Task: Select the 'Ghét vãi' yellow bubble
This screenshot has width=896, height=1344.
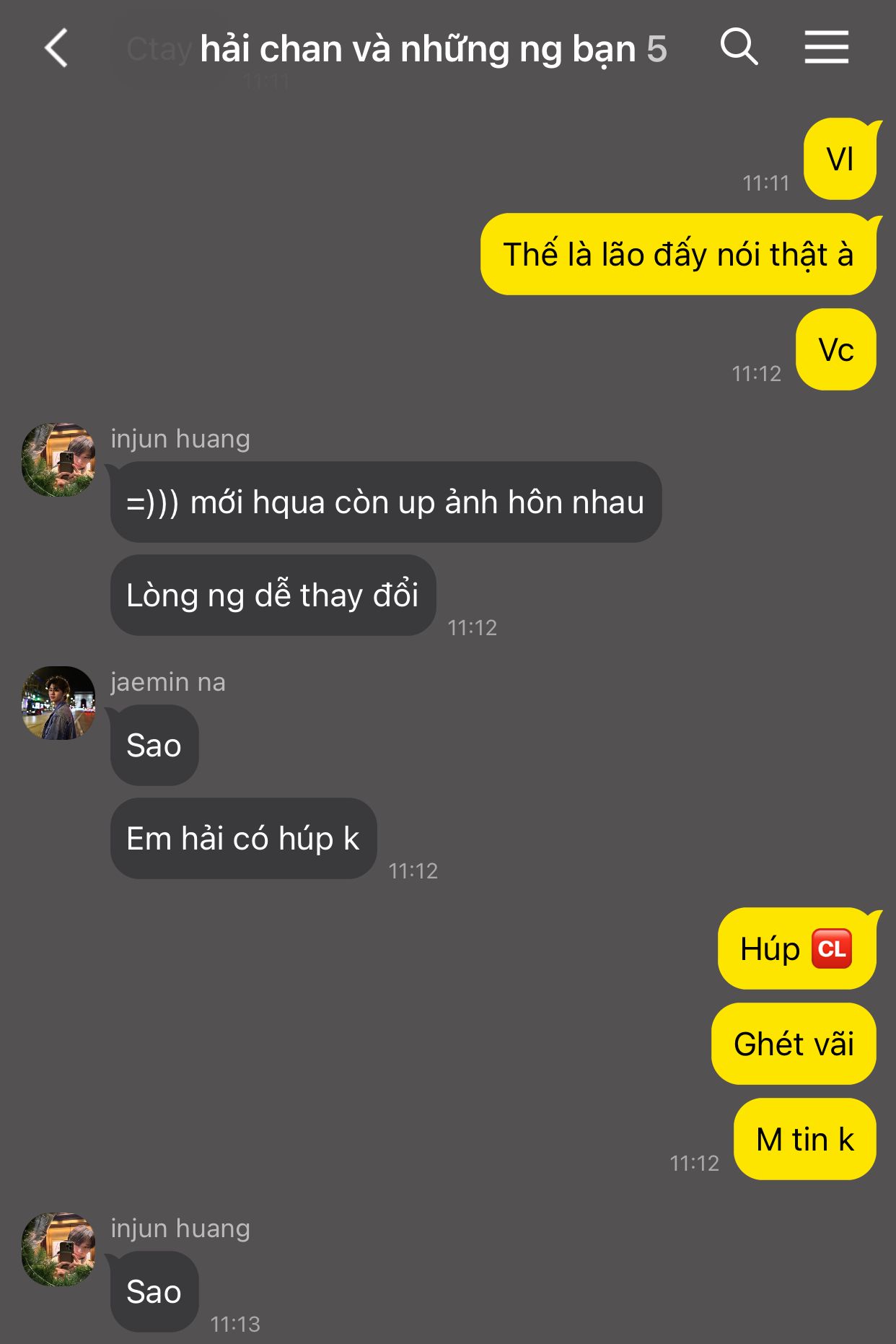Action: coord(794,1044)
